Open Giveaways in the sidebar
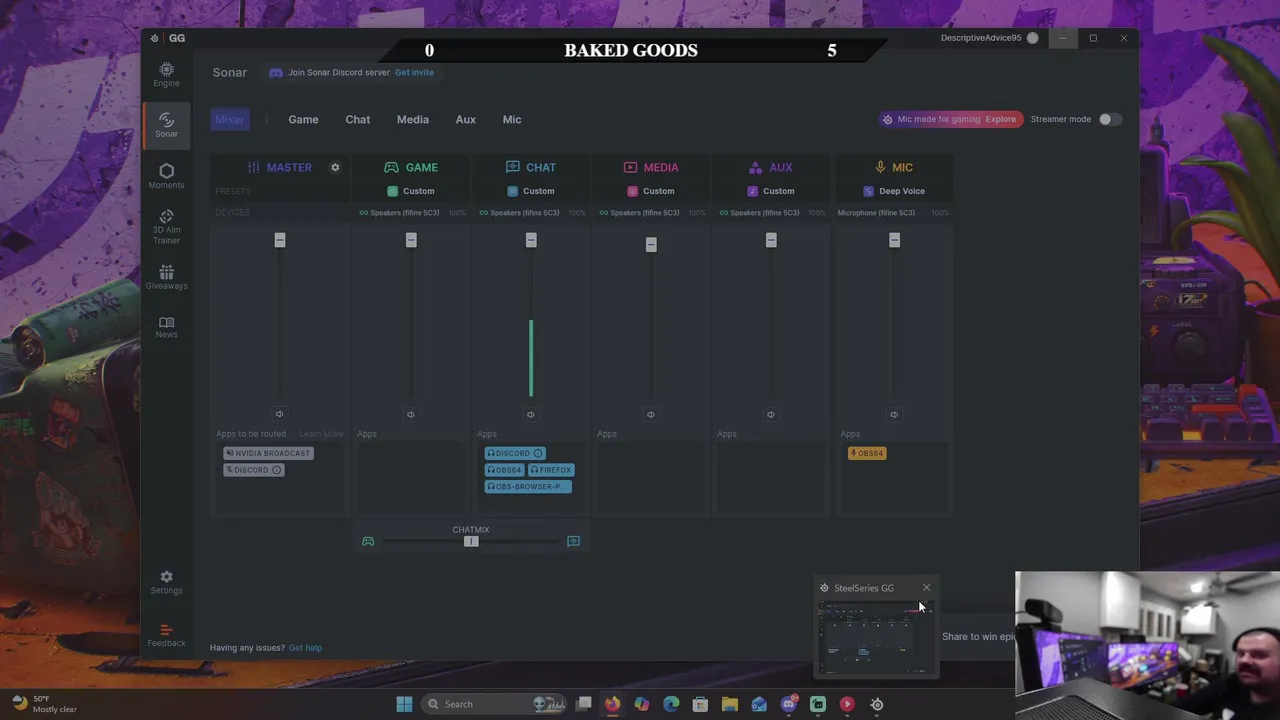This screenshot has width=1280, height=720. click(x=166, y=277)
